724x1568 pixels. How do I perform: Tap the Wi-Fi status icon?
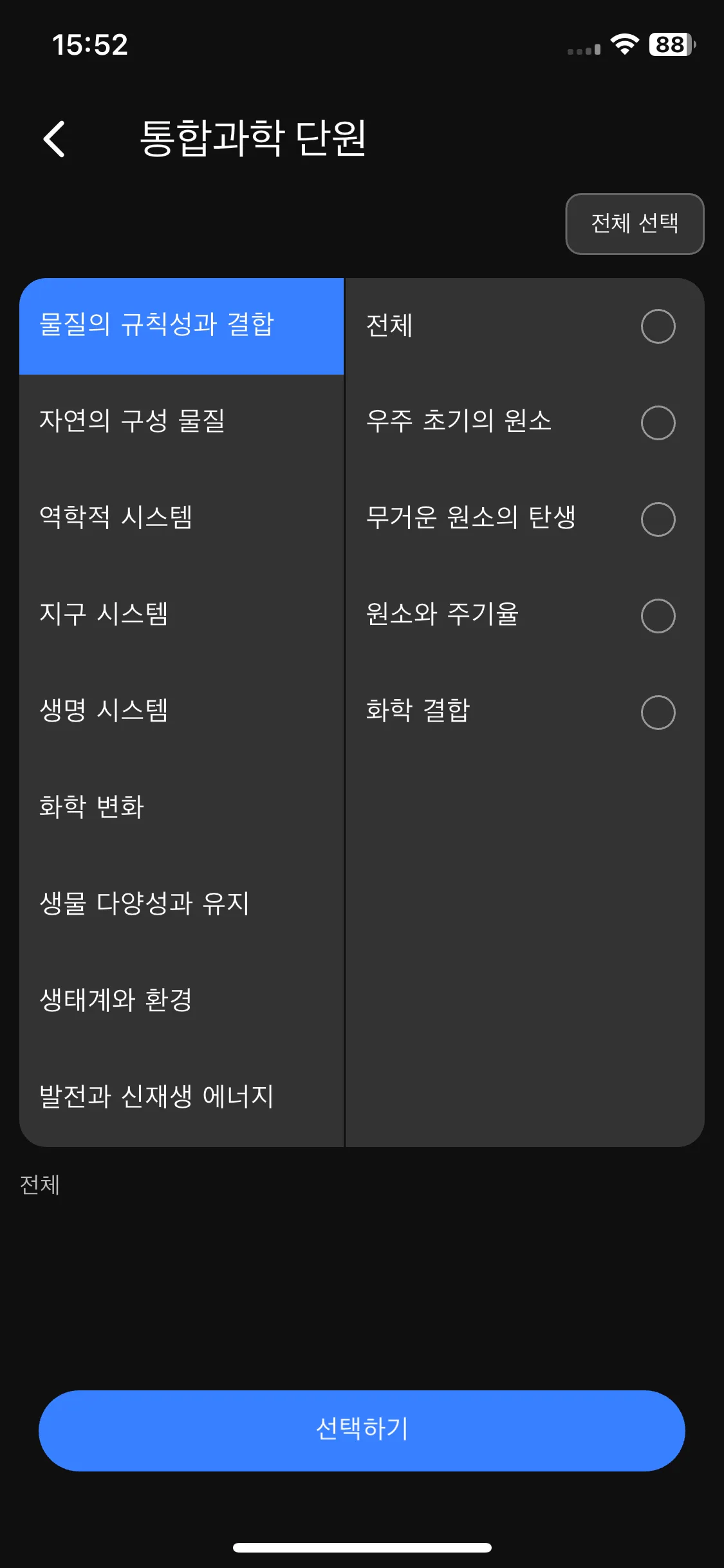tap(624, 44)
